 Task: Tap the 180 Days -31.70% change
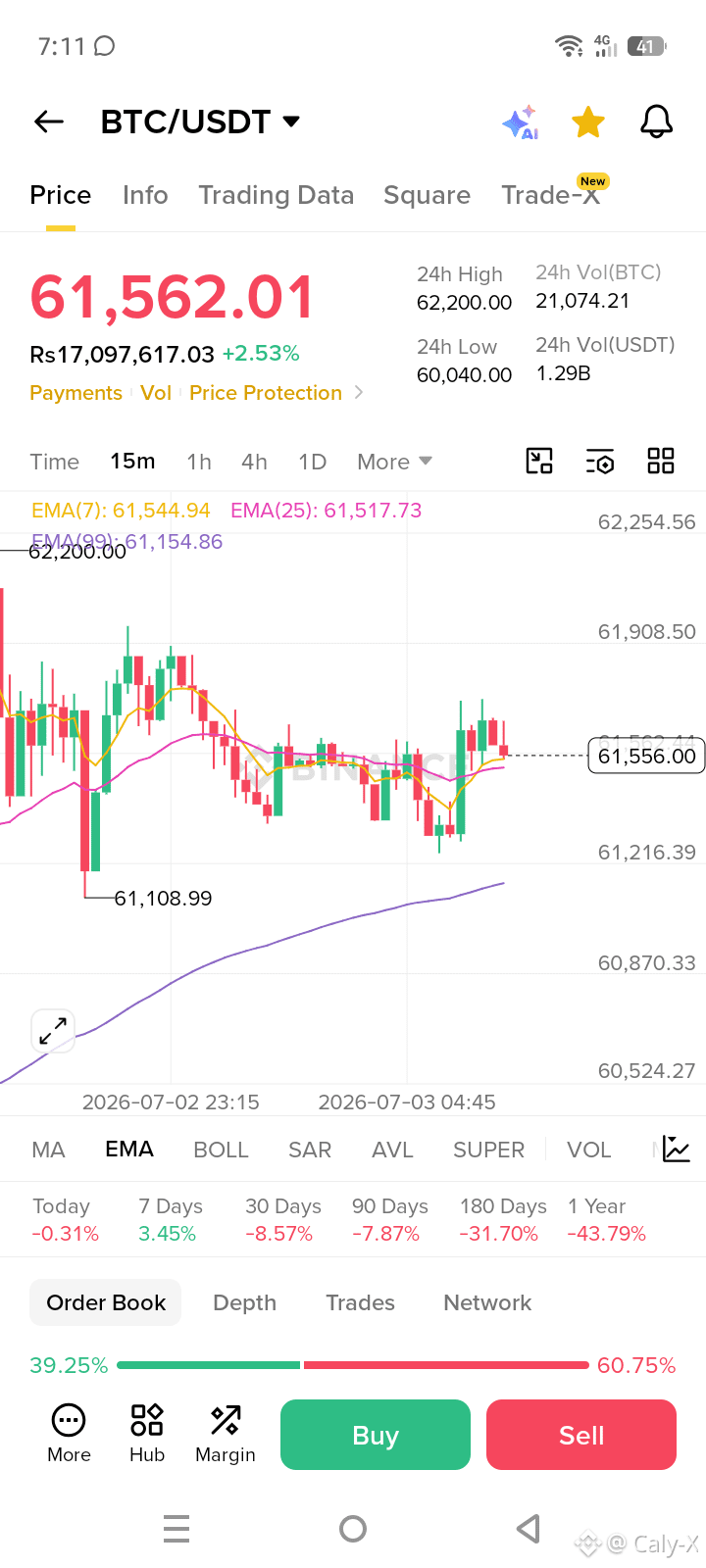click(503, 1220)
